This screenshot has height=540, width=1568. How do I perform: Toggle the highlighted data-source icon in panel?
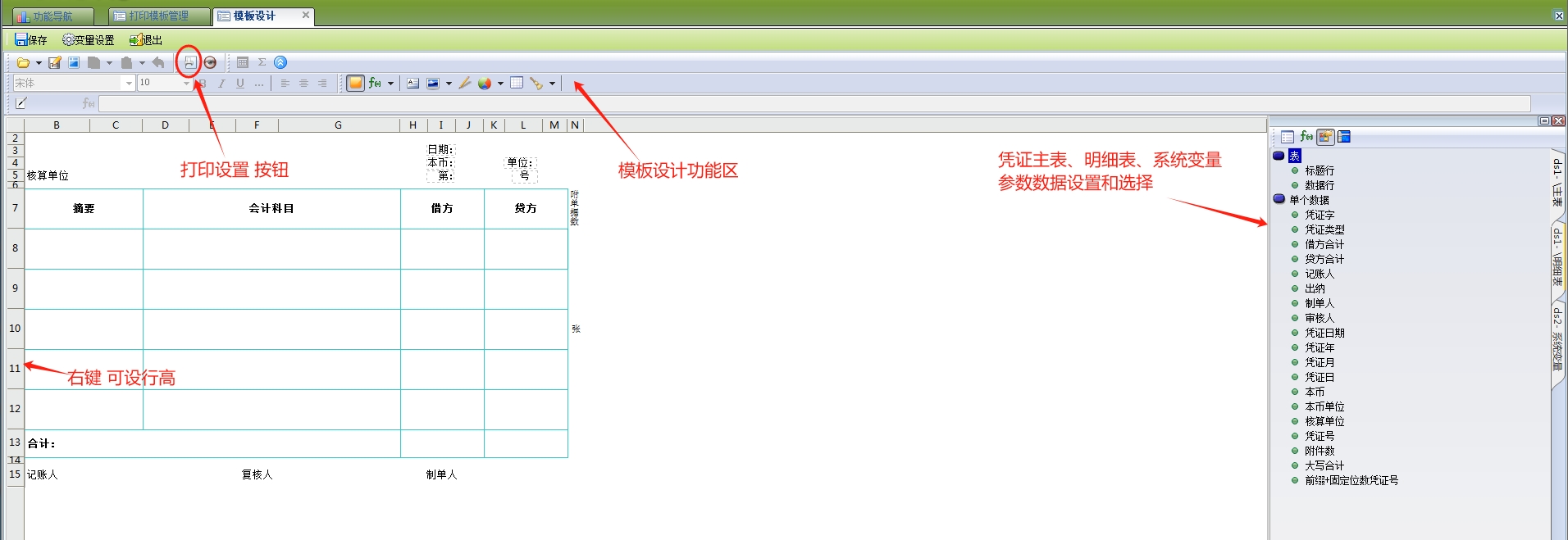click(1325, 137)
